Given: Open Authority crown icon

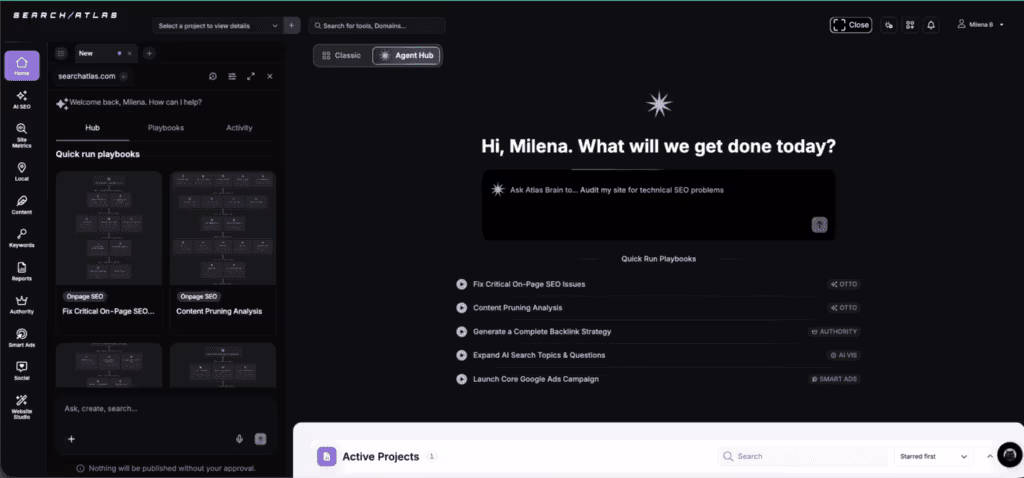Looking at the screenshot, I should pos(22,305).
